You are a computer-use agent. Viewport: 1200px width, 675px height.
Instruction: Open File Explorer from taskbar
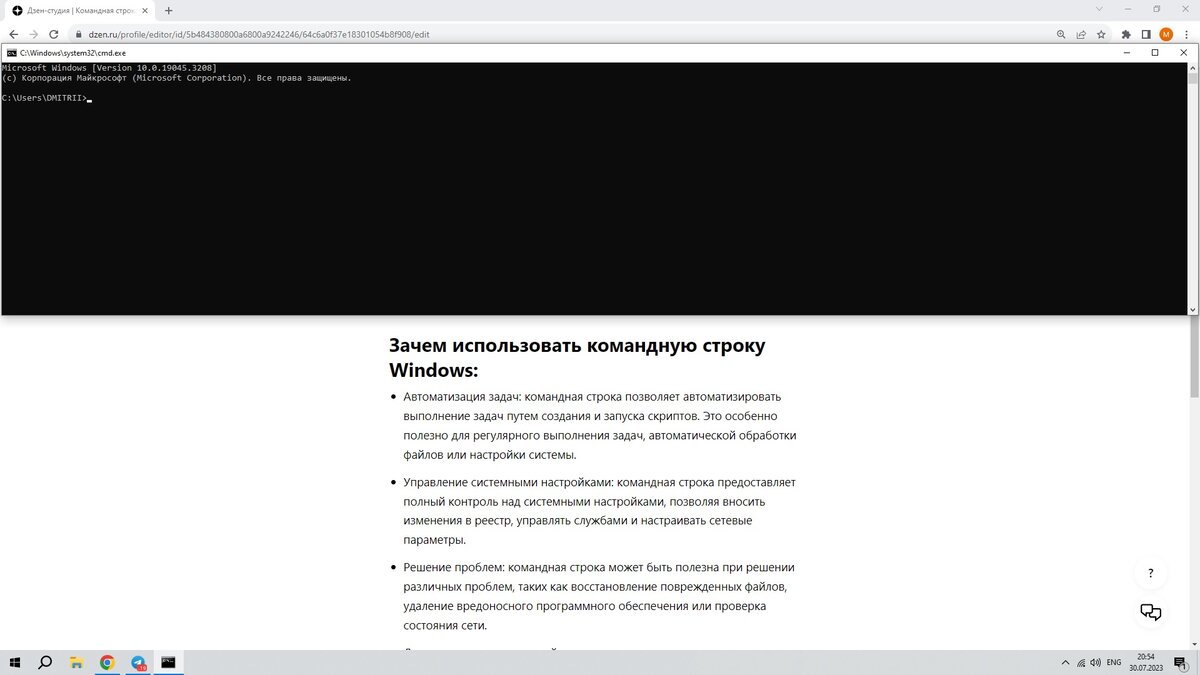click(x=76, y=662)
